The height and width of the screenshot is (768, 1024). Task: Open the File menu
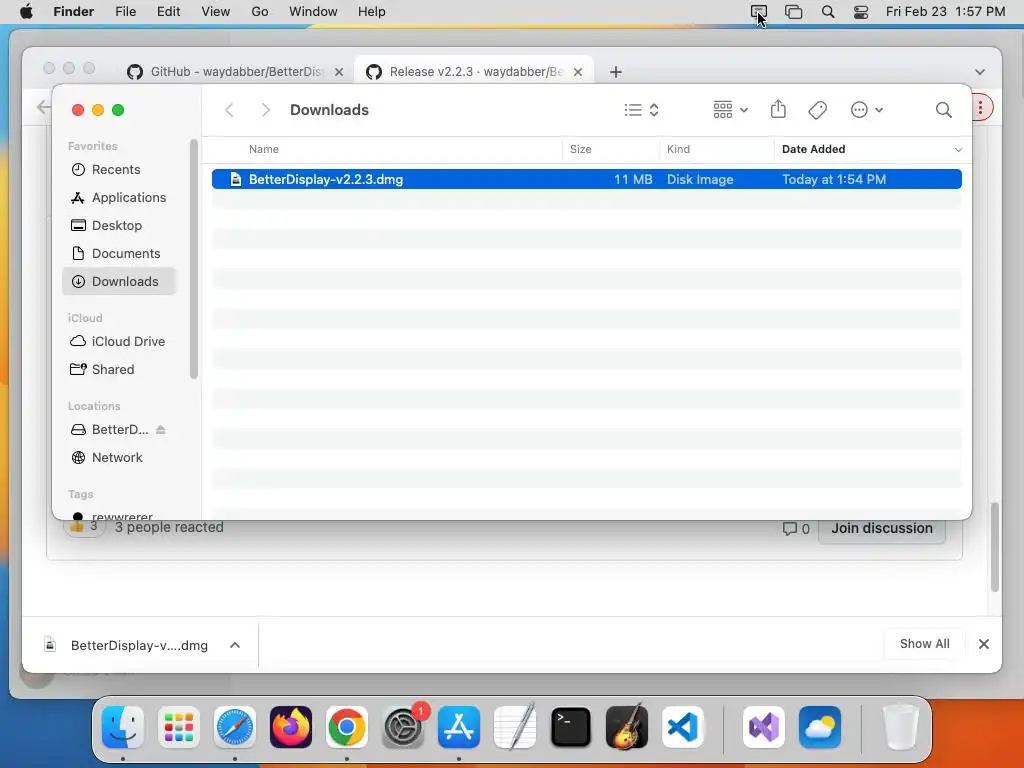[125, 12]
